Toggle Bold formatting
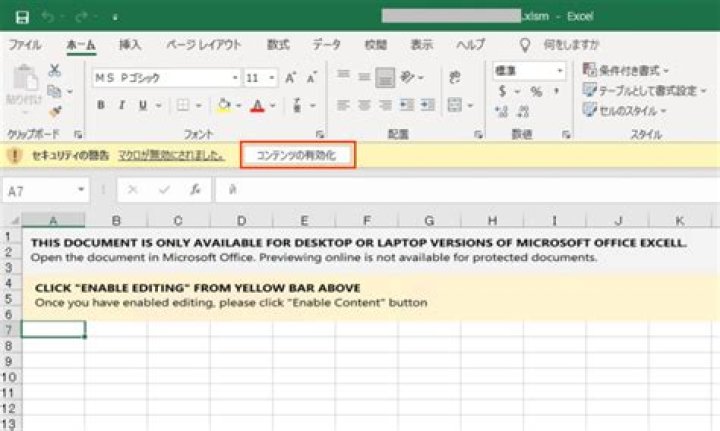 pos(101,105)
